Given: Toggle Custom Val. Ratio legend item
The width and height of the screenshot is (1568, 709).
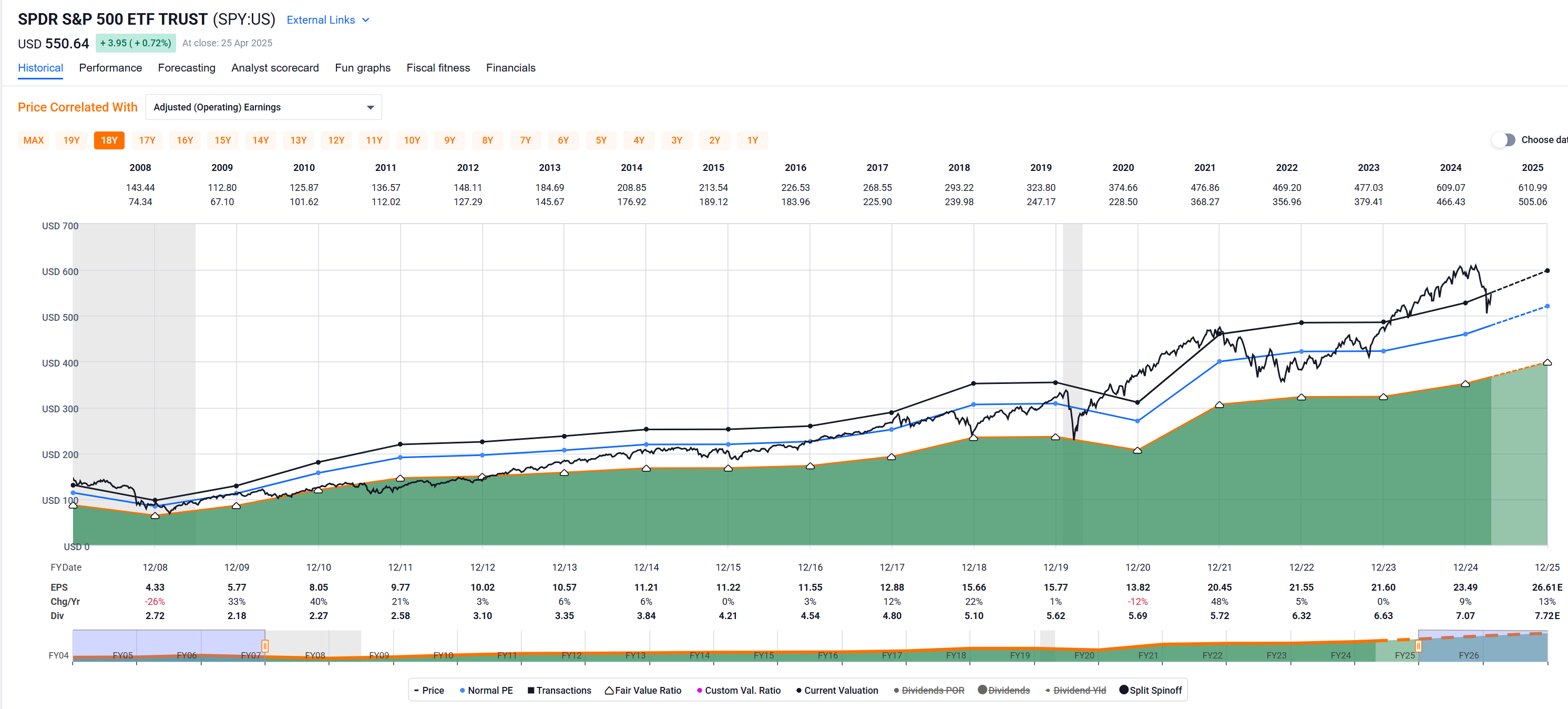Looking at the screenshot, I should coord(739,690).
